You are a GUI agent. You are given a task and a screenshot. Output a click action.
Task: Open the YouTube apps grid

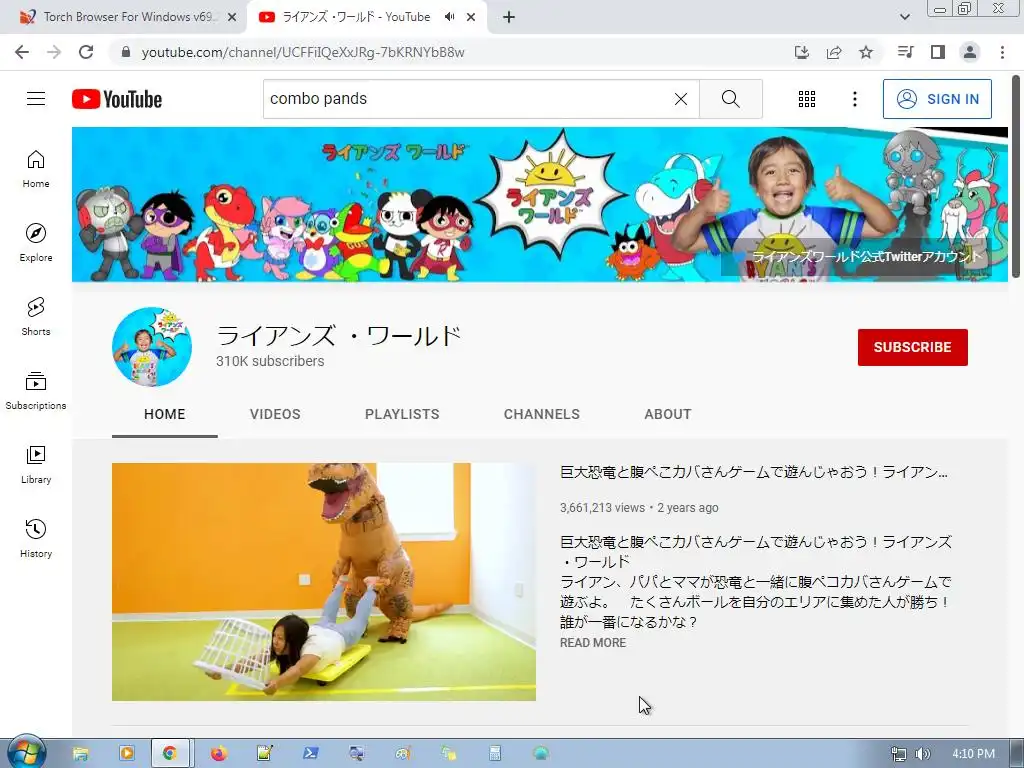(807, 99)
